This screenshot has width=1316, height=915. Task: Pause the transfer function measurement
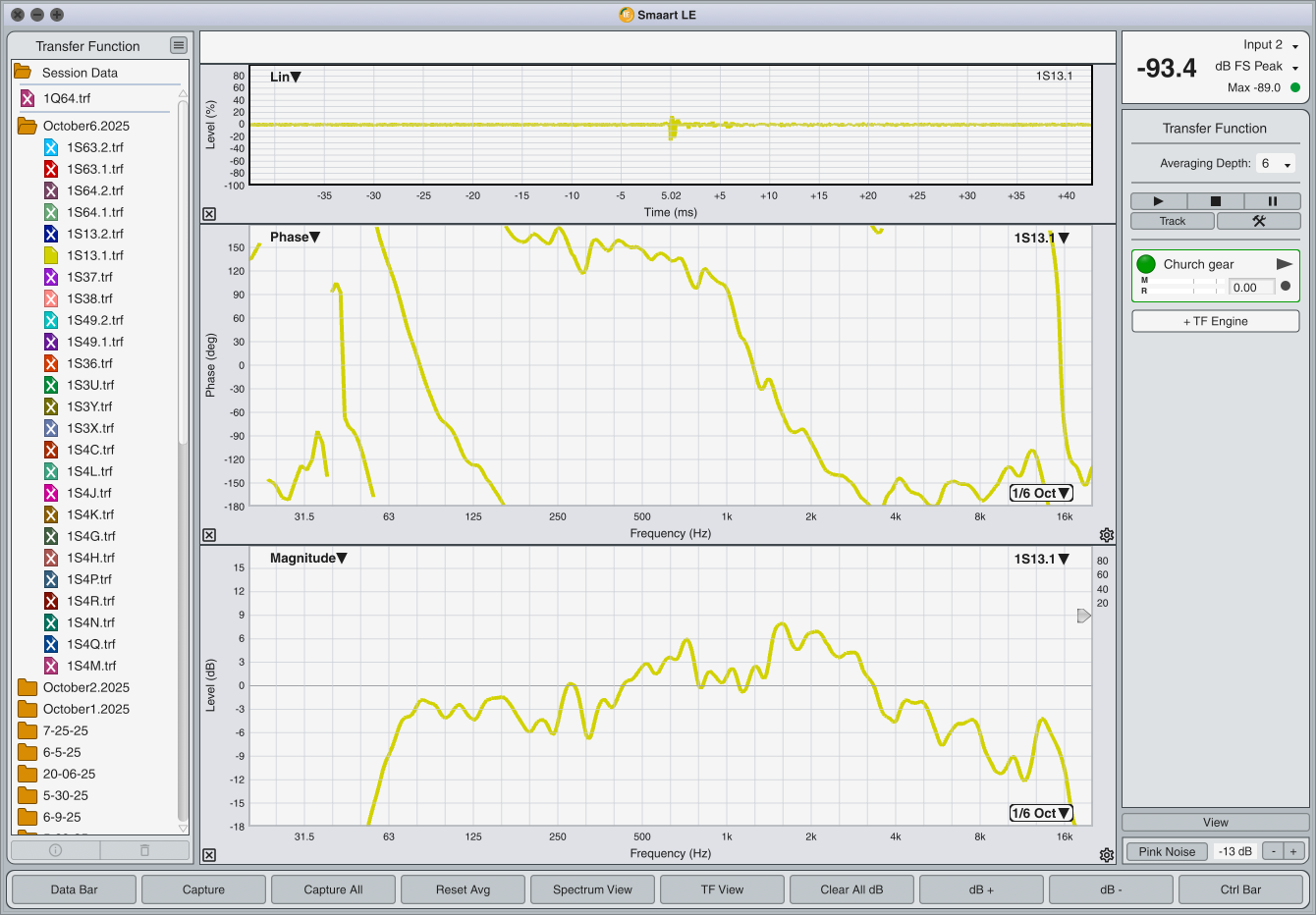point(1272,201)
